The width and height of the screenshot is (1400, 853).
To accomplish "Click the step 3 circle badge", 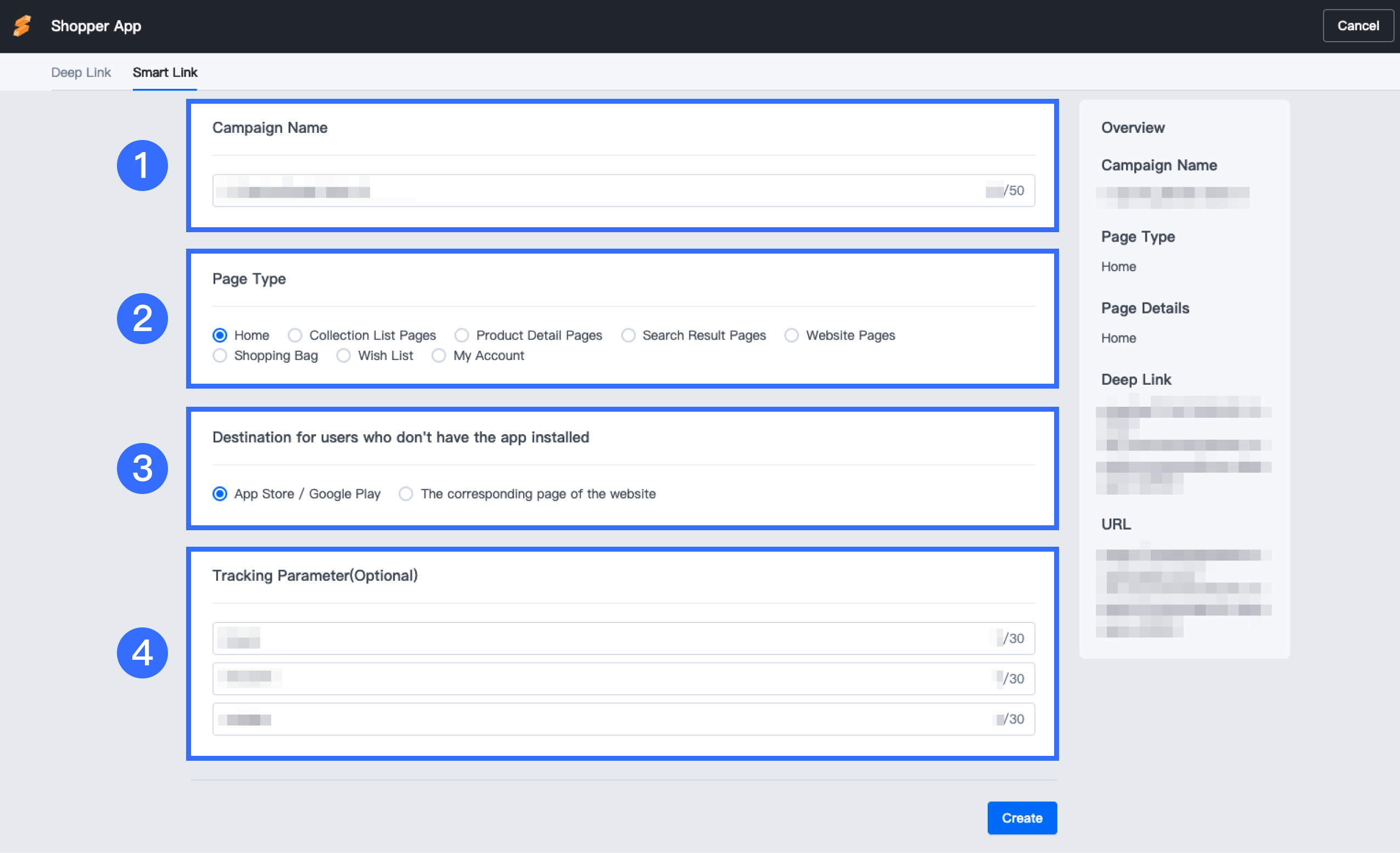I will click(142, 469).
